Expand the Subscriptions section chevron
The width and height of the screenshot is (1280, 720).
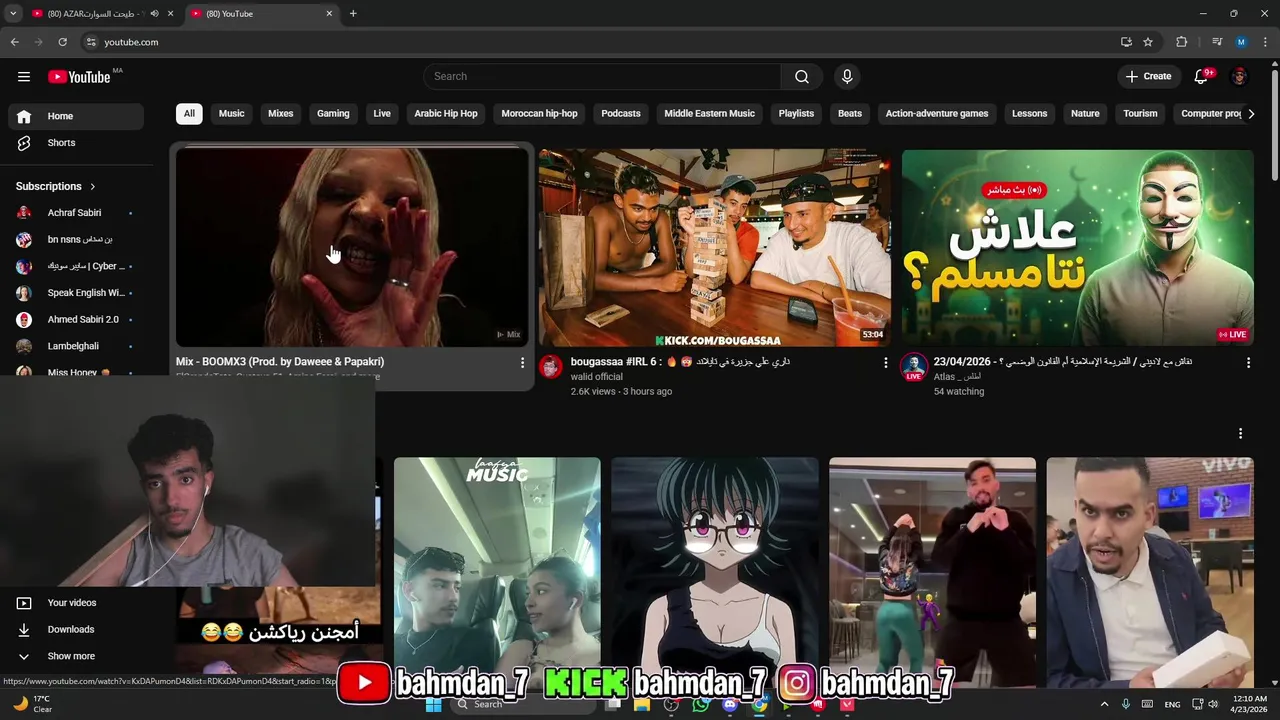pyautogui.click(x=93, y=187)
